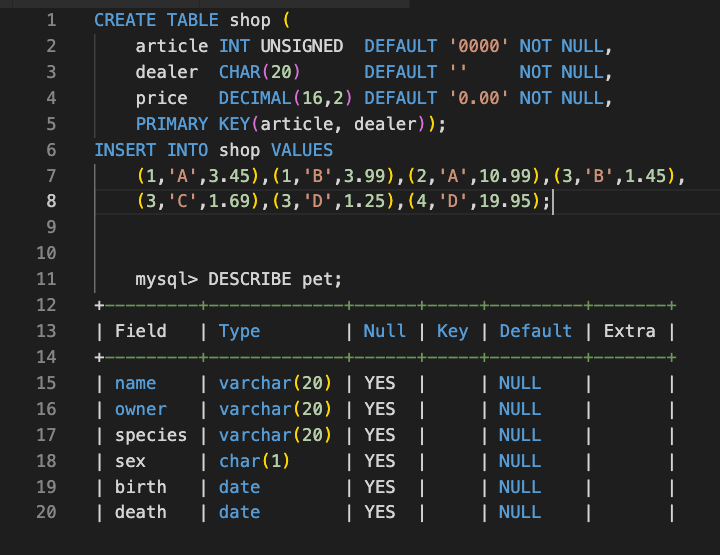Click the NULL default in the name row

pyautogui.click(x=520, y=383)
